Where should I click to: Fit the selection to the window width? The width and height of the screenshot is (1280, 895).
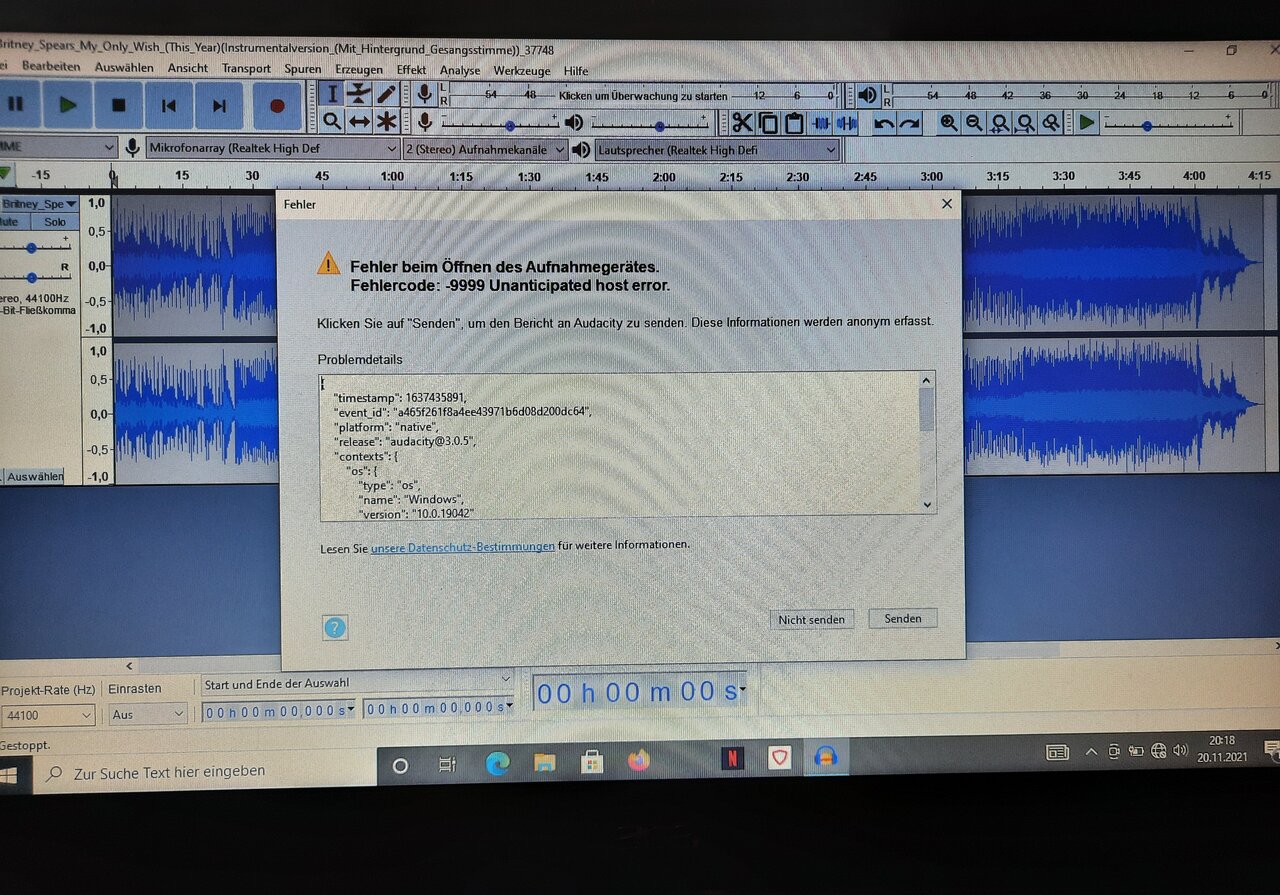(x=1000, y=123)
